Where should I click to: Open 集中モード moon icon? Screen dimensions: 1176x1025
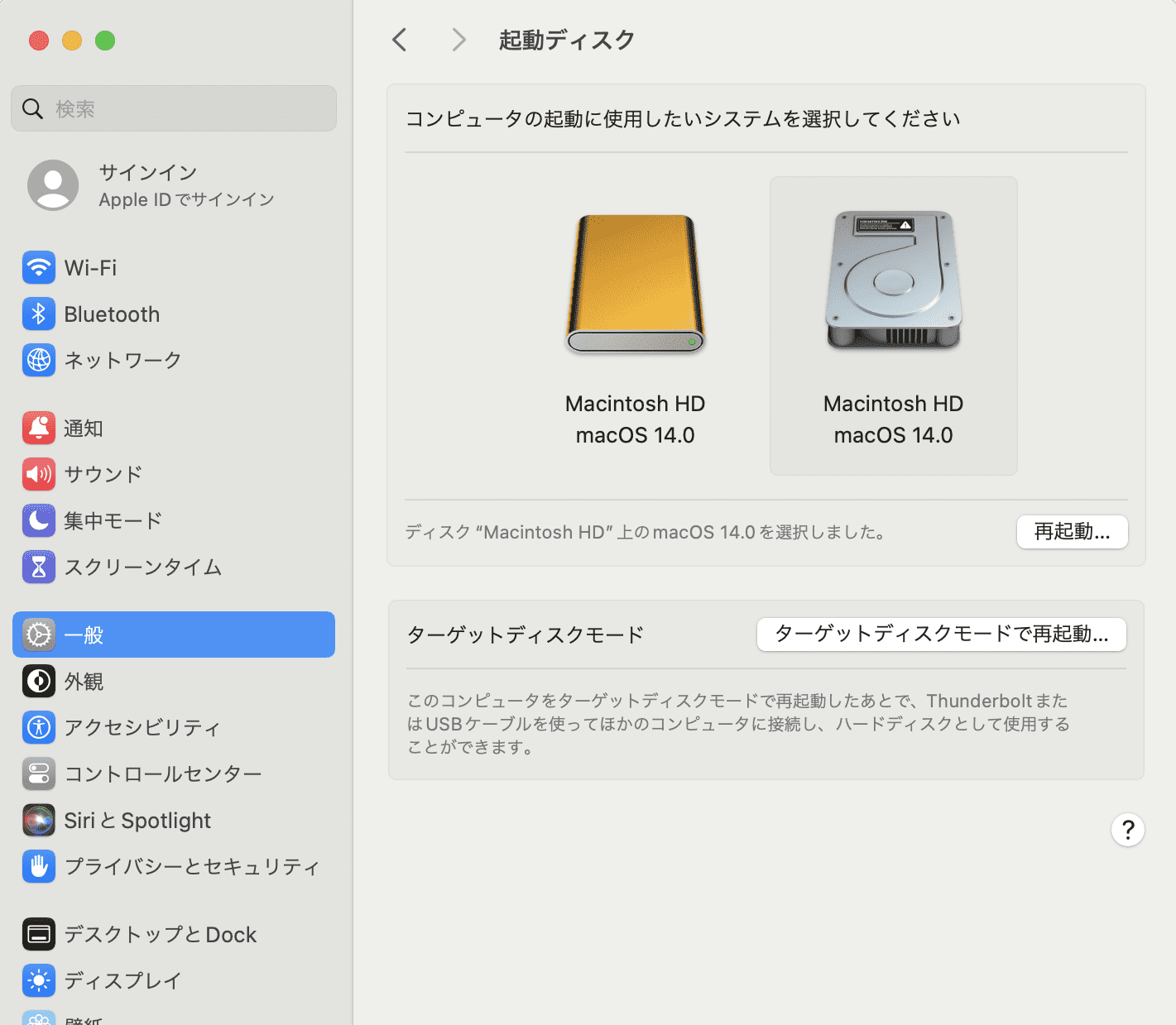pyautogui.click(x=39, y=521)
